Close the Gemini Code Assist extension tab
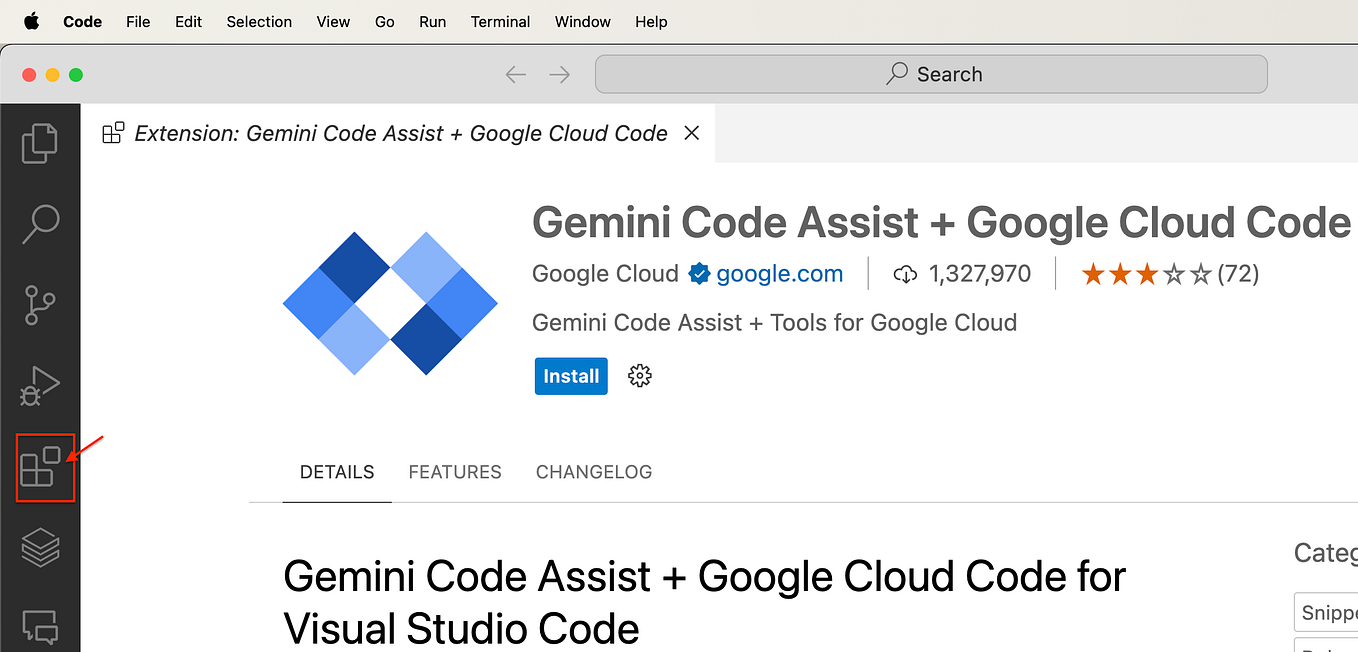This screenshot has width=1358, height=652. point(691,133)
